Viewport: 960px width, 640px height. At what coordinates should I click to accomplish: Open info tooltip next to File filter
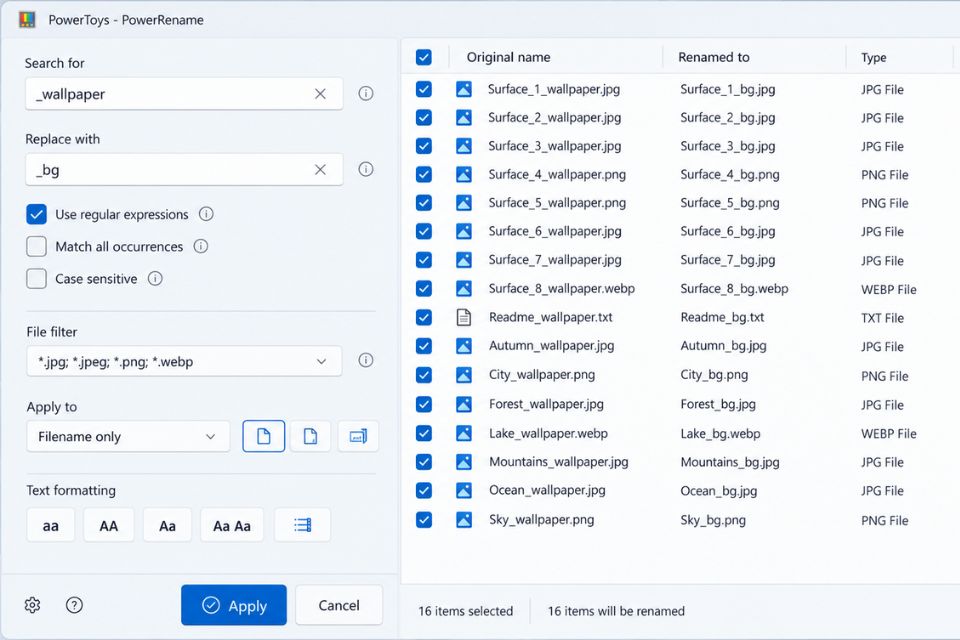[x=366, y=360]
